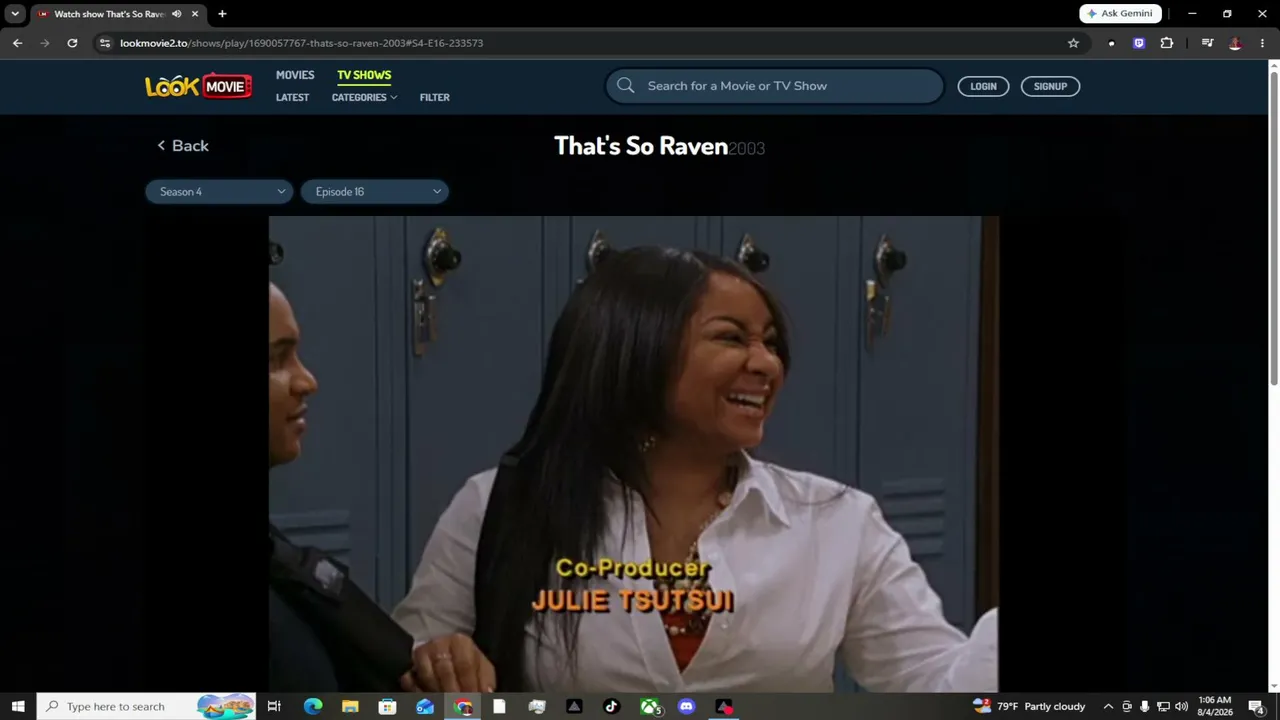
Task: Click the Signup button
Action: pyautogui.click(x=1050, y=86)
